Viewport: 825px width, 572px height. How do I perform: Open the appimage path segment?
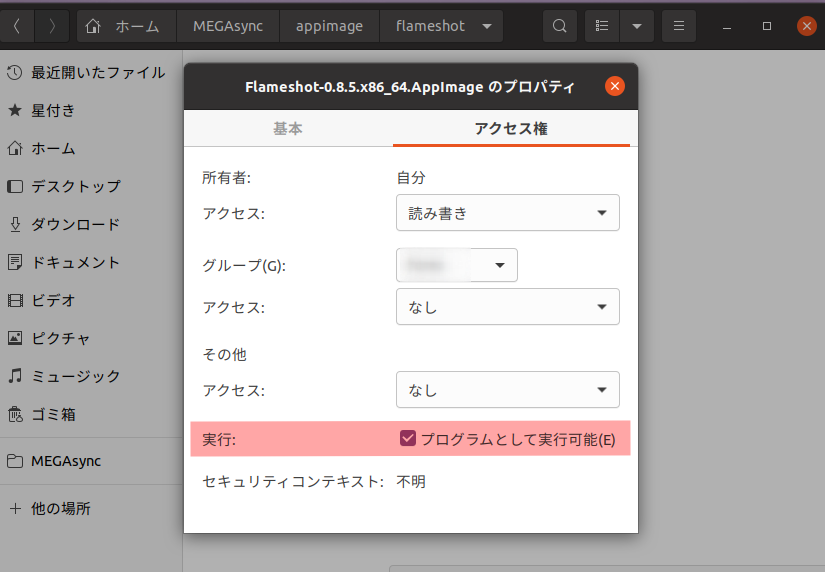coord(329,26)
